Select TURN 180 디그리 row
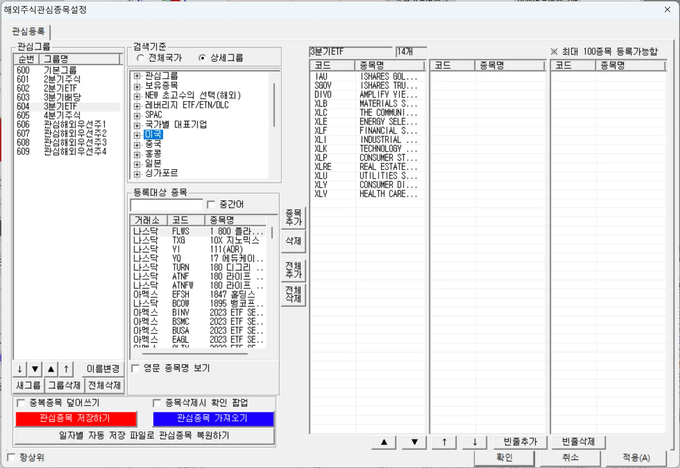This screenshot has height=468, width=680. point(199,268)
